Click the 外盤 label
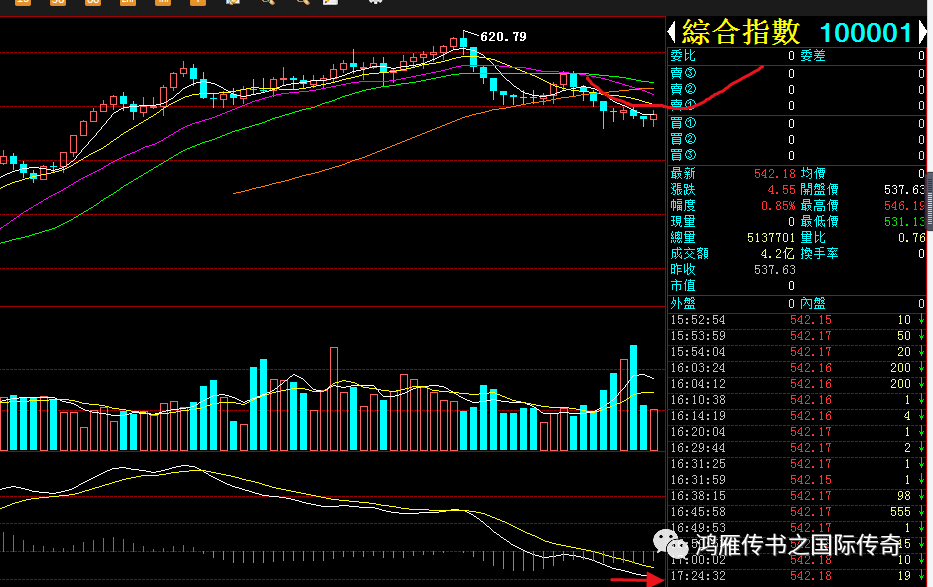The width and height of the screenshot is (933, 587). coord(682,304)
